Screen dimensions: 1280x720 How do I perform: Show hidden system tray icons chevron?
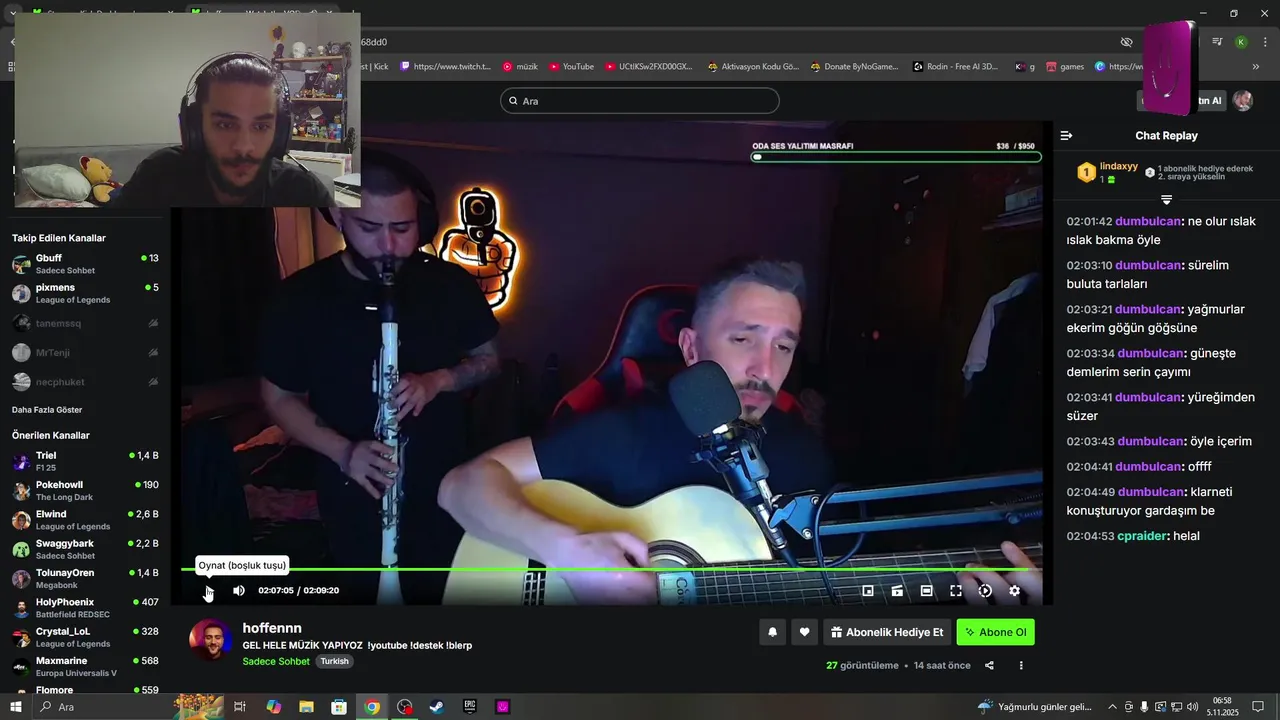click(1112, 707)
